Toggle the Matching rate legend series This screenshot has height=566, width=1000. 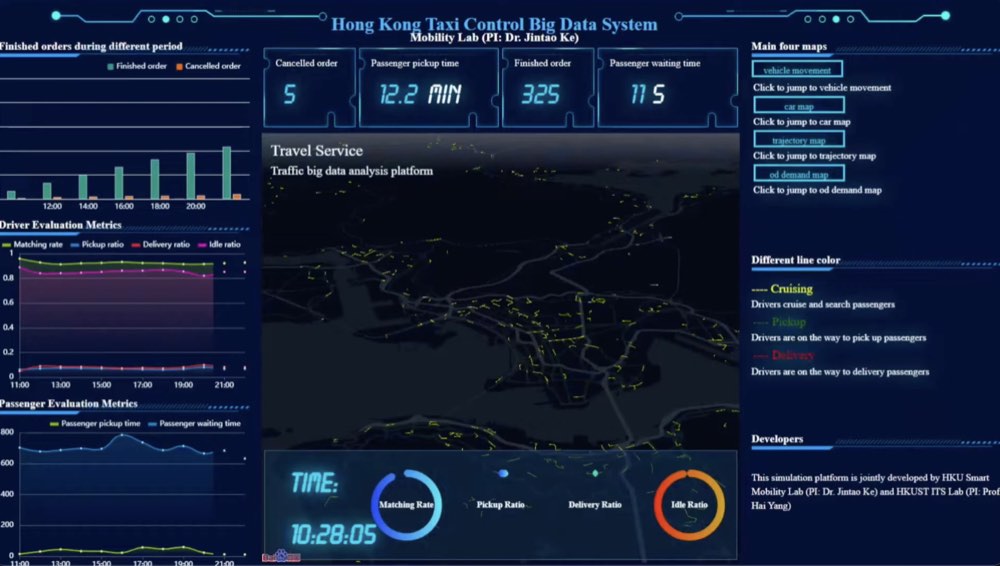(x=33, y=244)
